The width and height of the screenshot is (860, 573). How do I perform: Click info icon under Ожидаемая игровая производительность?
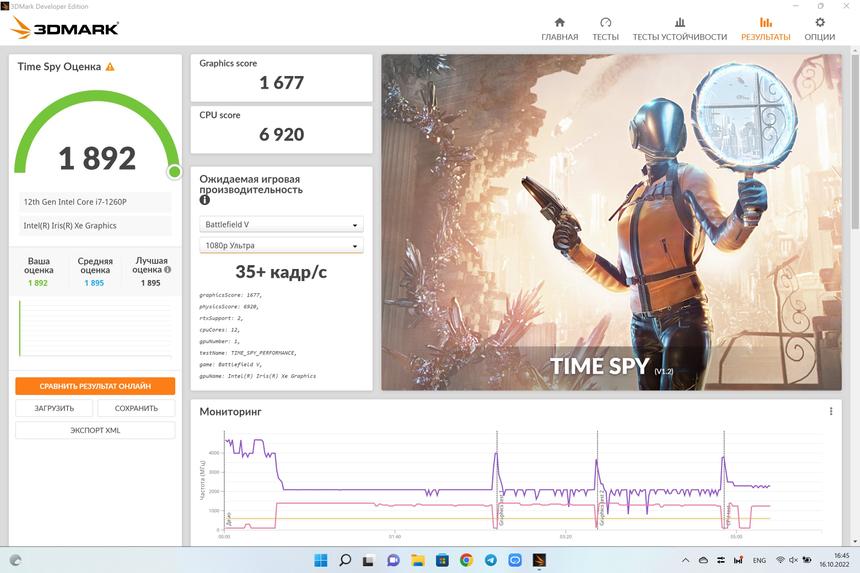point(205,200)
